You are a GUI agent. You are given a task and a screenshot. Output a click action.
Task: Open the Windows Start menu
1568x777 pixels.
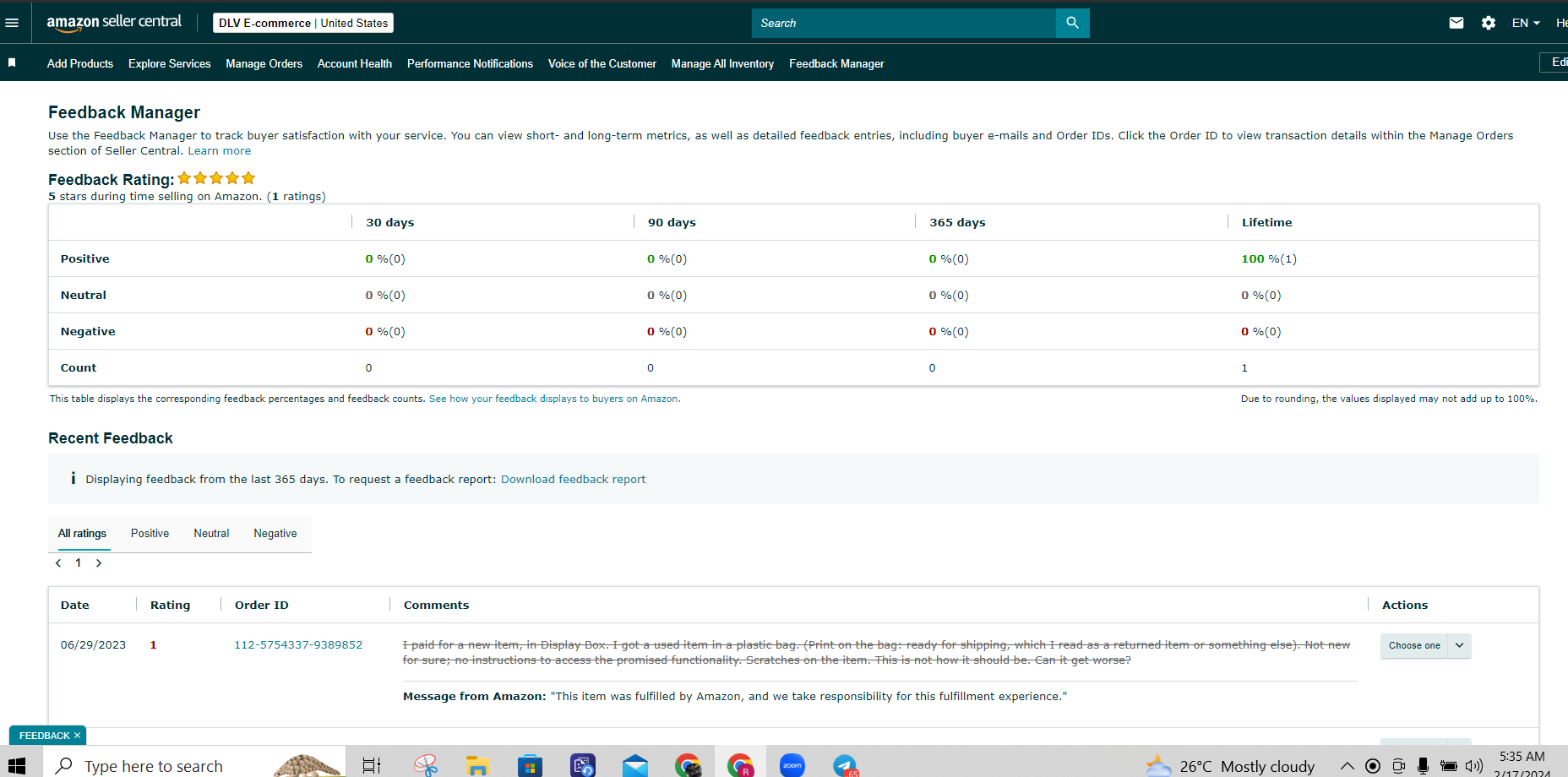16,766
